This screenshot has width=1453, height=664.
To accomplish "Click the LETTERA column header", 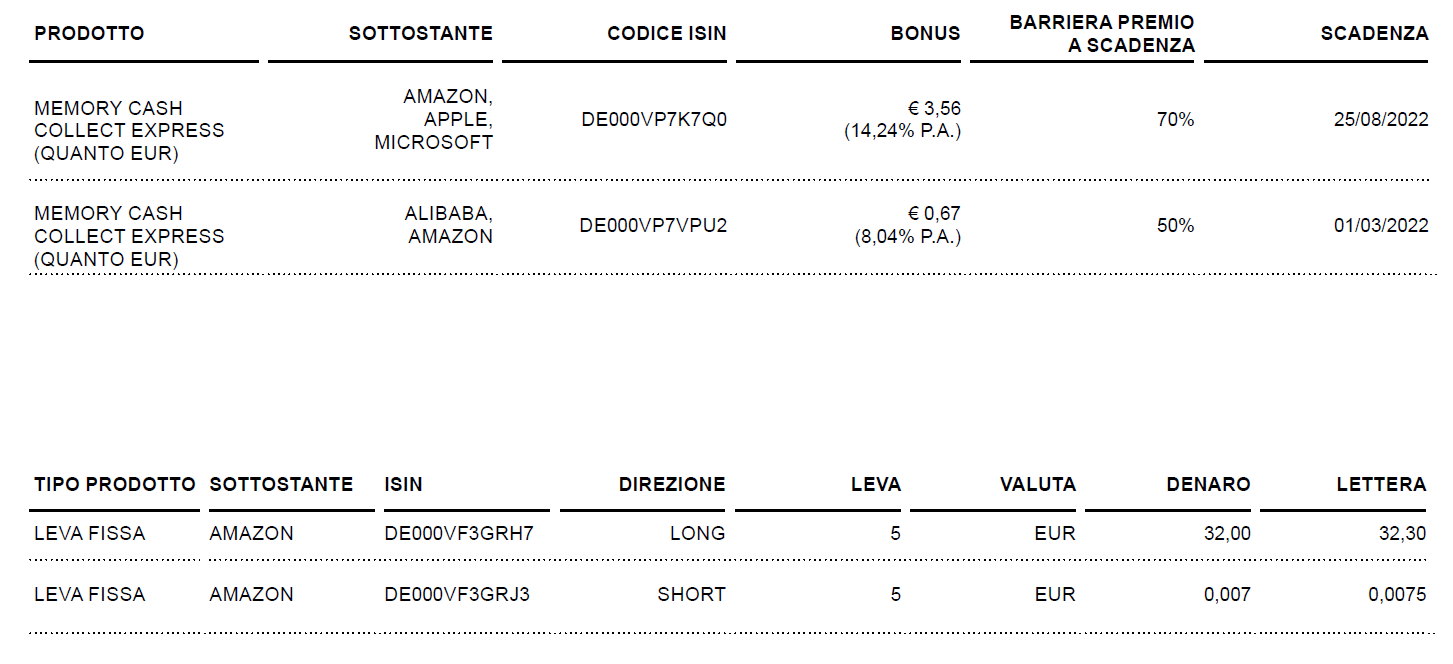I will [1381, 484].
